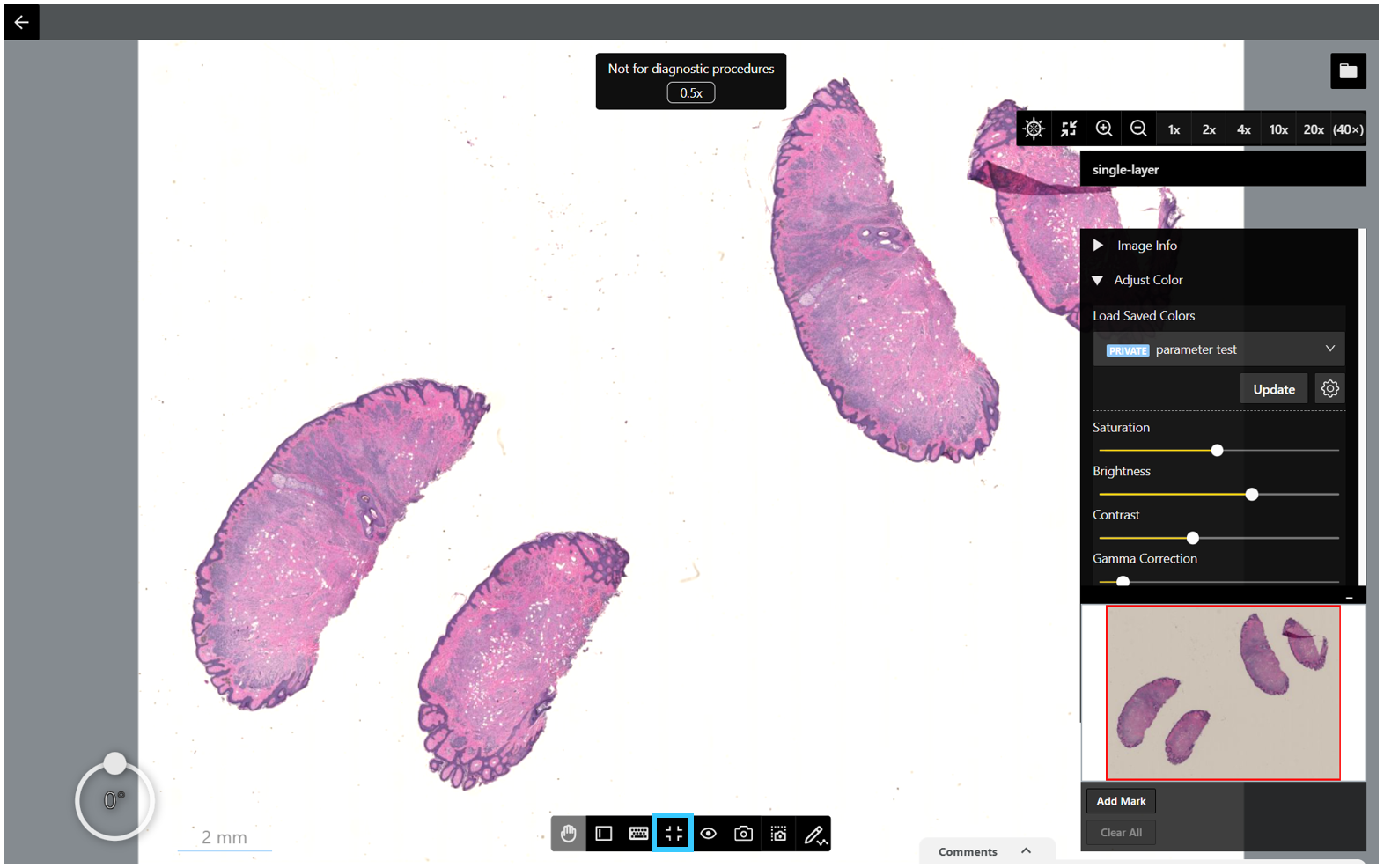1384x868 pixels.
Task: Minimize the overview panel with dash
Action: (x=1349, y=597)
